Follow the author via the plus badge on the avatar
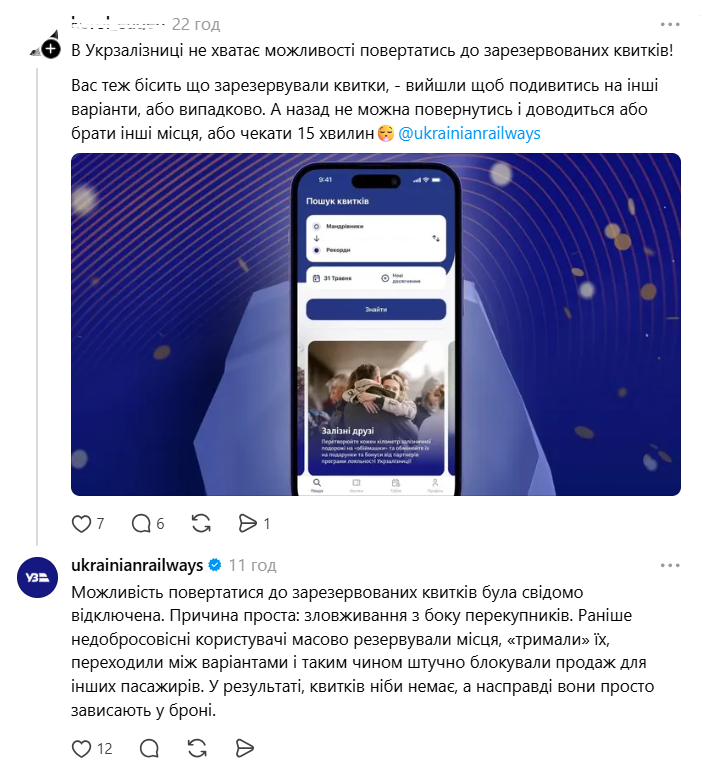The height and width of the screenshot is (773, 701). point(51,49)
